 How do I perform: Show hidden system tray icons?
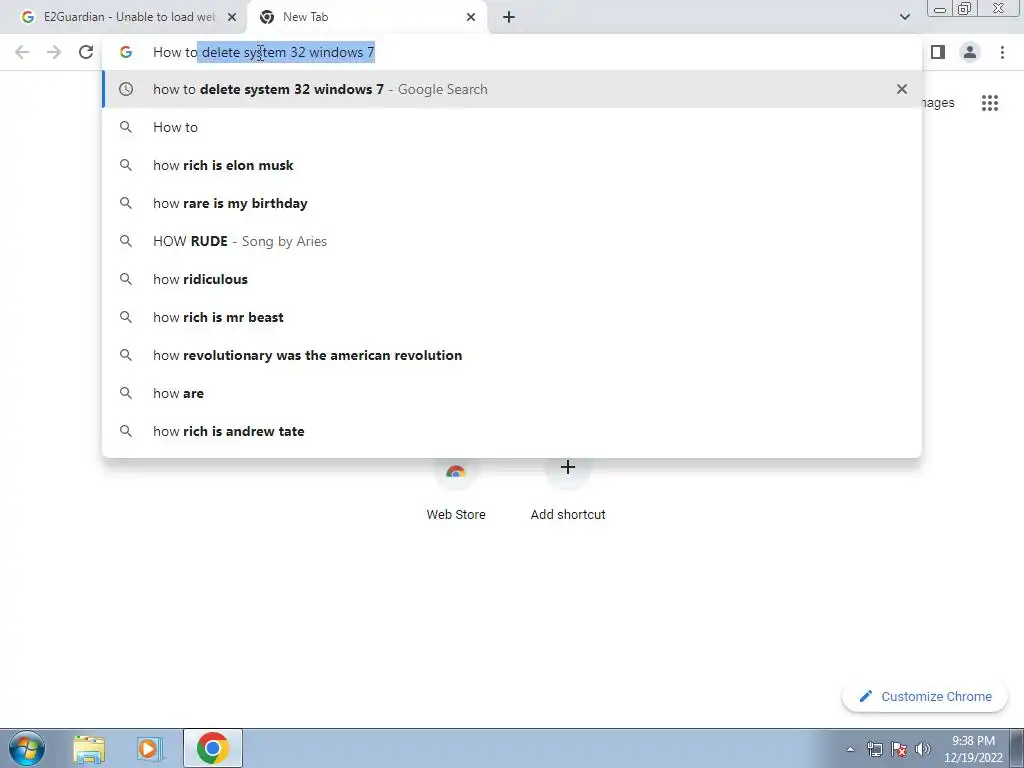(850, 749)
